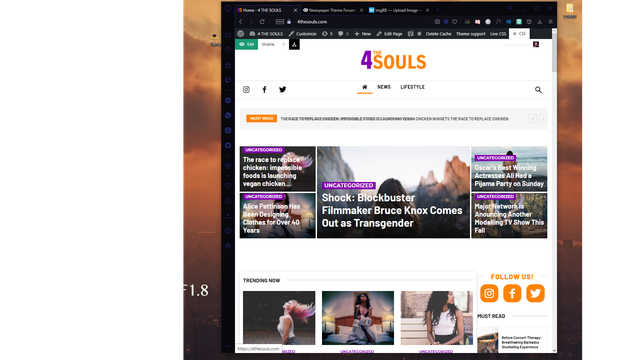Image resolution: width=640 pixels, height=360 pixels.
Task: Open admin avatar account menu
Action: (x=536, y=44)
